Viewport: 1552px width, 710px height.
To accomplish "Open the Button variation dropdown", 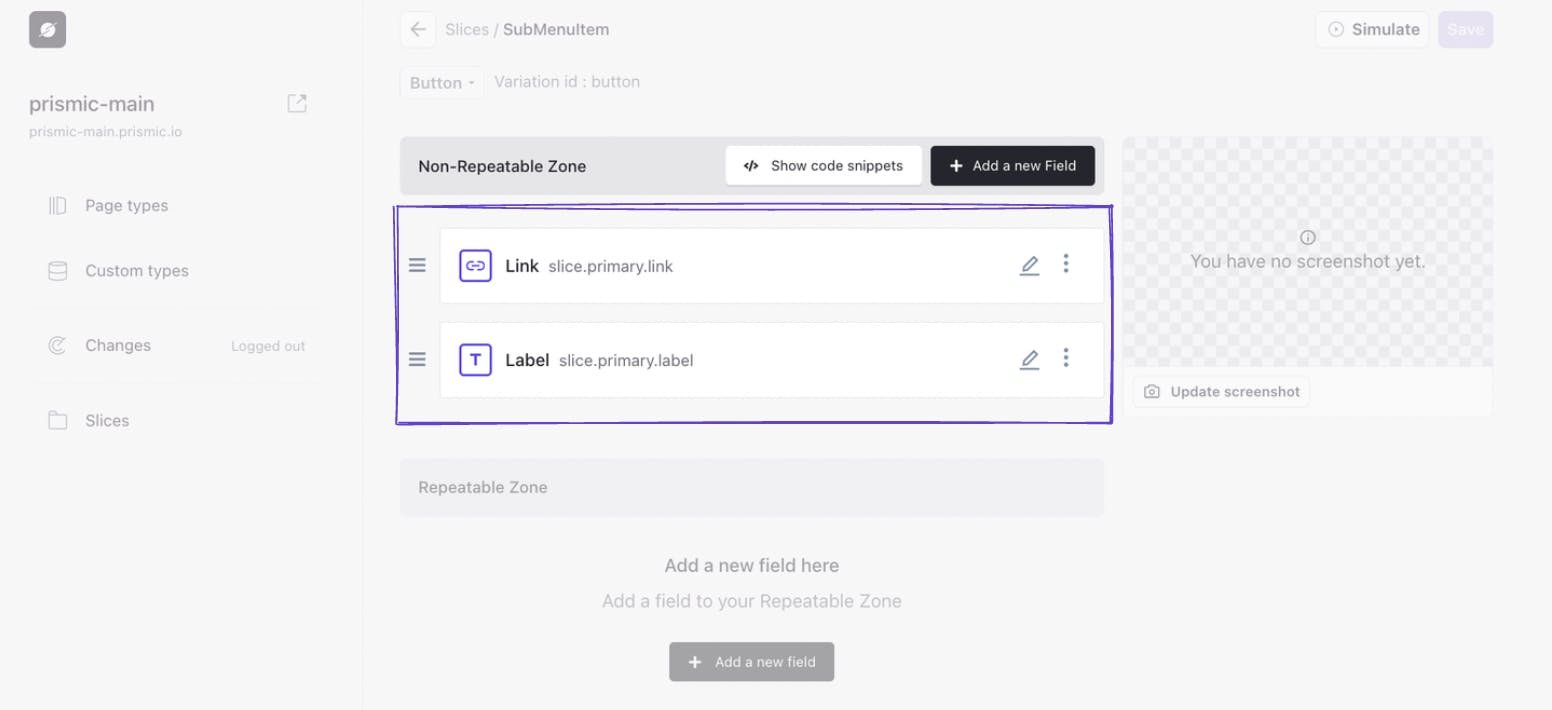I will (x=441, y=83).
